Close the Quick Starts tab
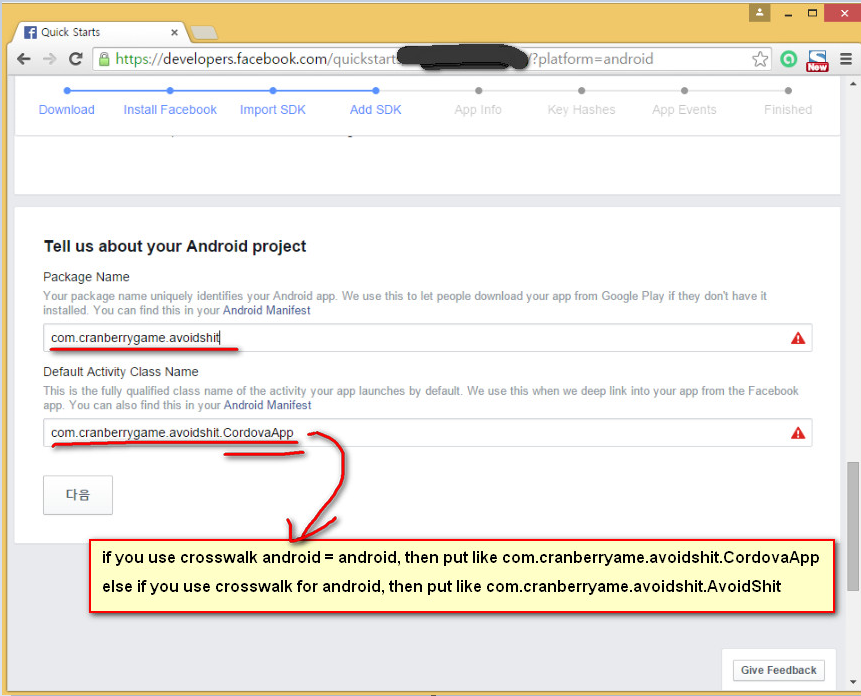This screenshot has height=696, width=861. tap(174, 32)
